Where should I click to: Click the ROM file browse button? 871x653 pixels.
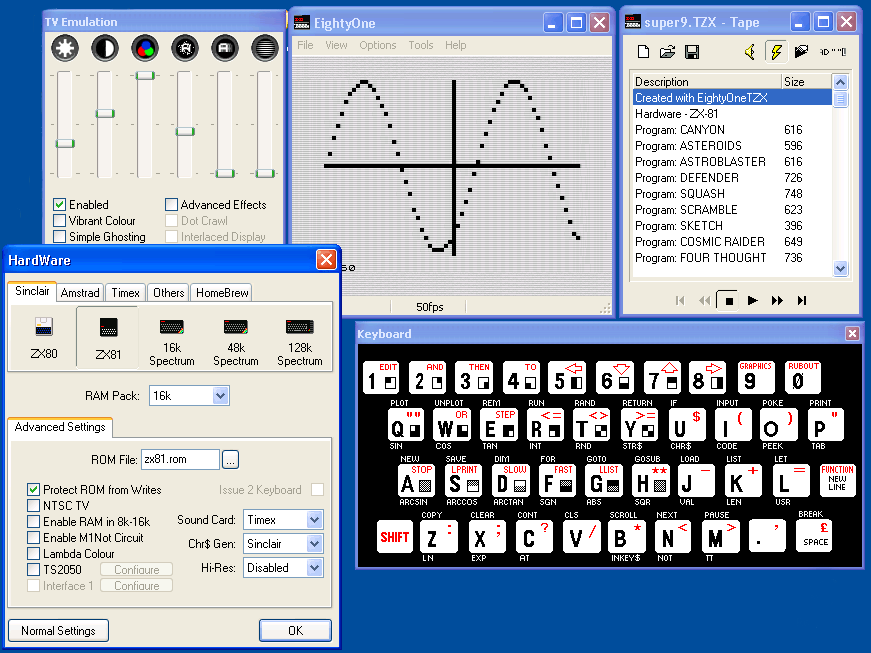point(230,460)
